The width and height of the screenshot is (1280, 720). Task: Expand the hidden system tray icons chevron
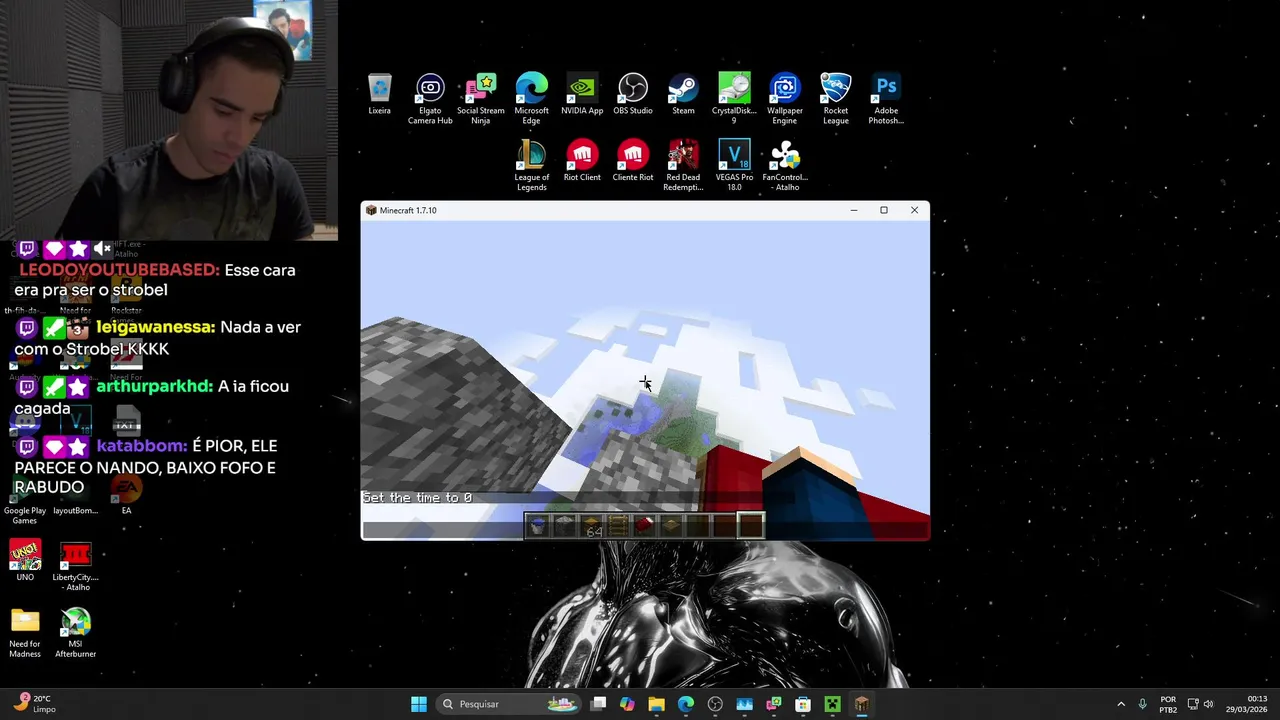tap(1120, 704)
